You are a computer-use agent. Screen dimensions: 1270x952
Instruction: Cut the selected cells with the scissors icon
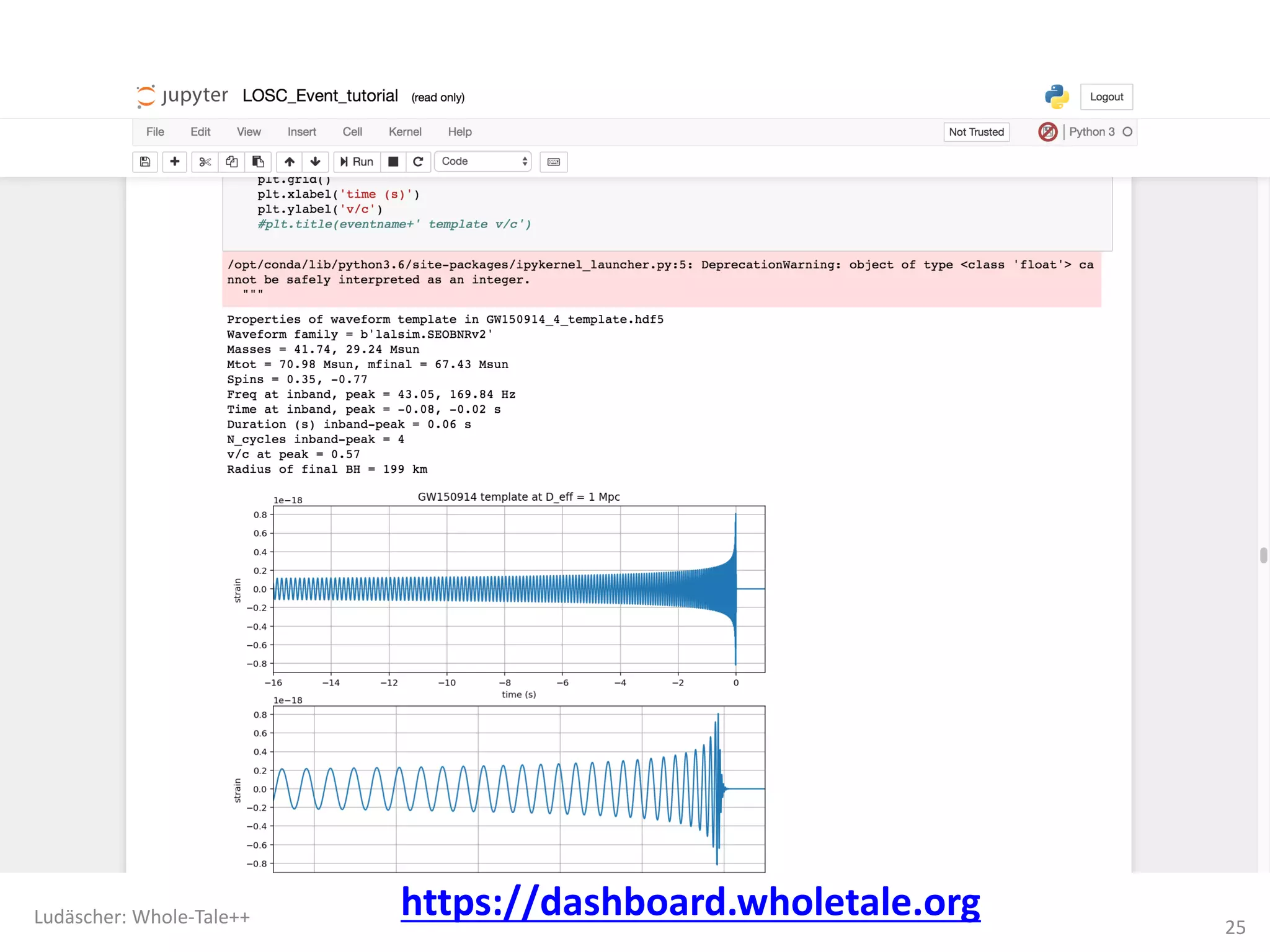tap(205, 162)
